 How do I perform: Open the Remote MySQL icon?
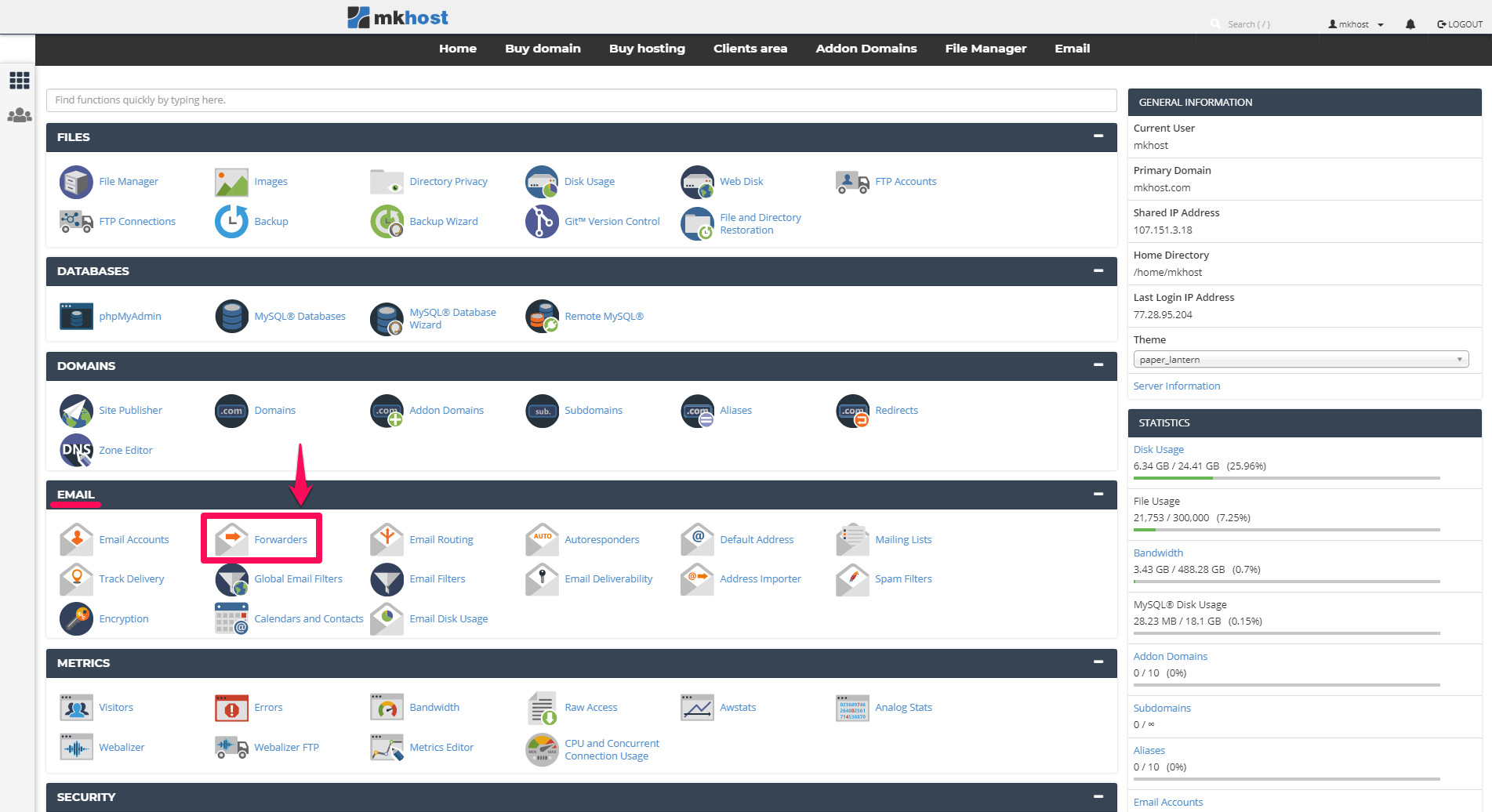[542, 317]
